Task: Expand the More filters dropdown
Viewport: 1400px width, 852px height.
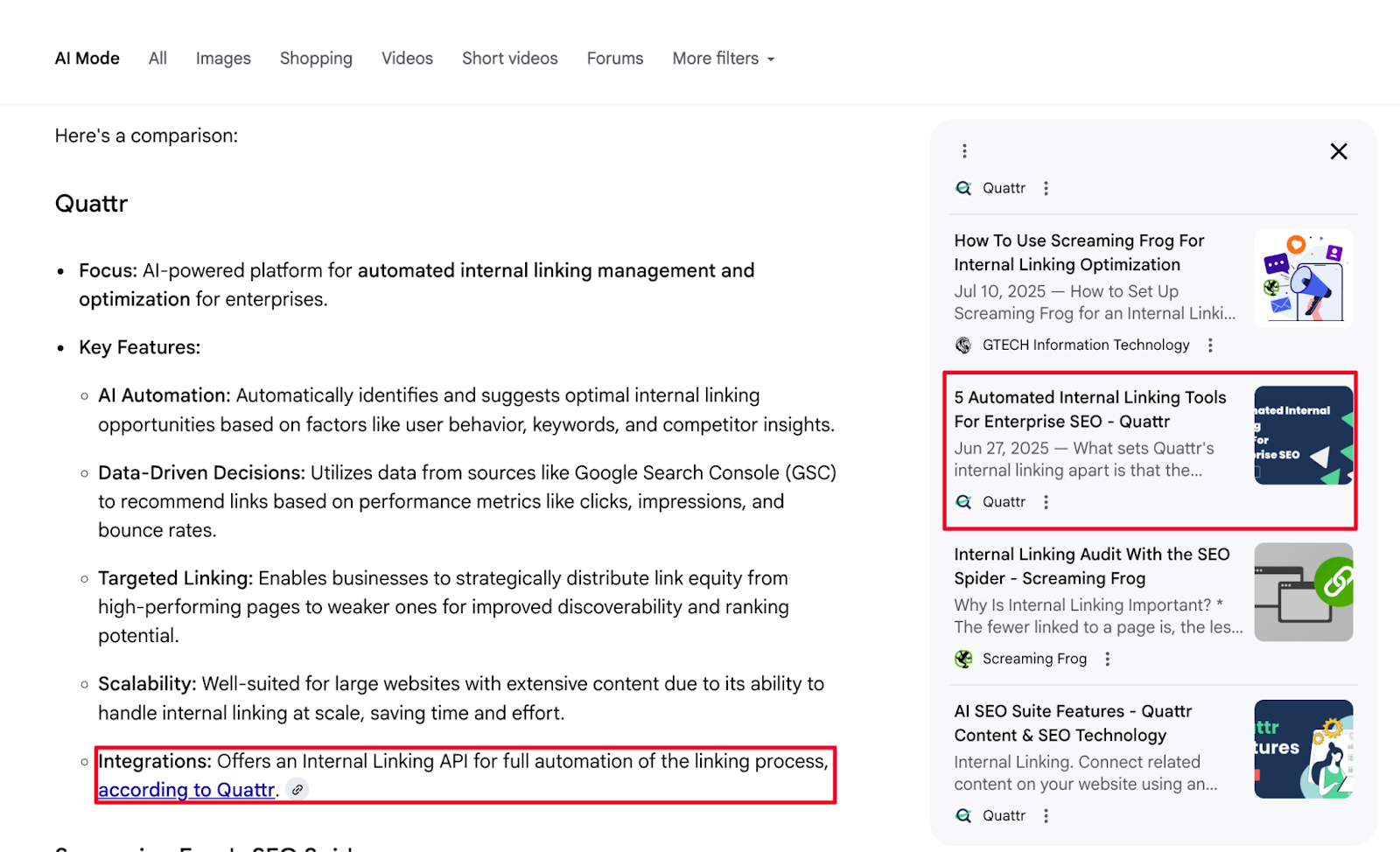Action: tap(724, 59)
